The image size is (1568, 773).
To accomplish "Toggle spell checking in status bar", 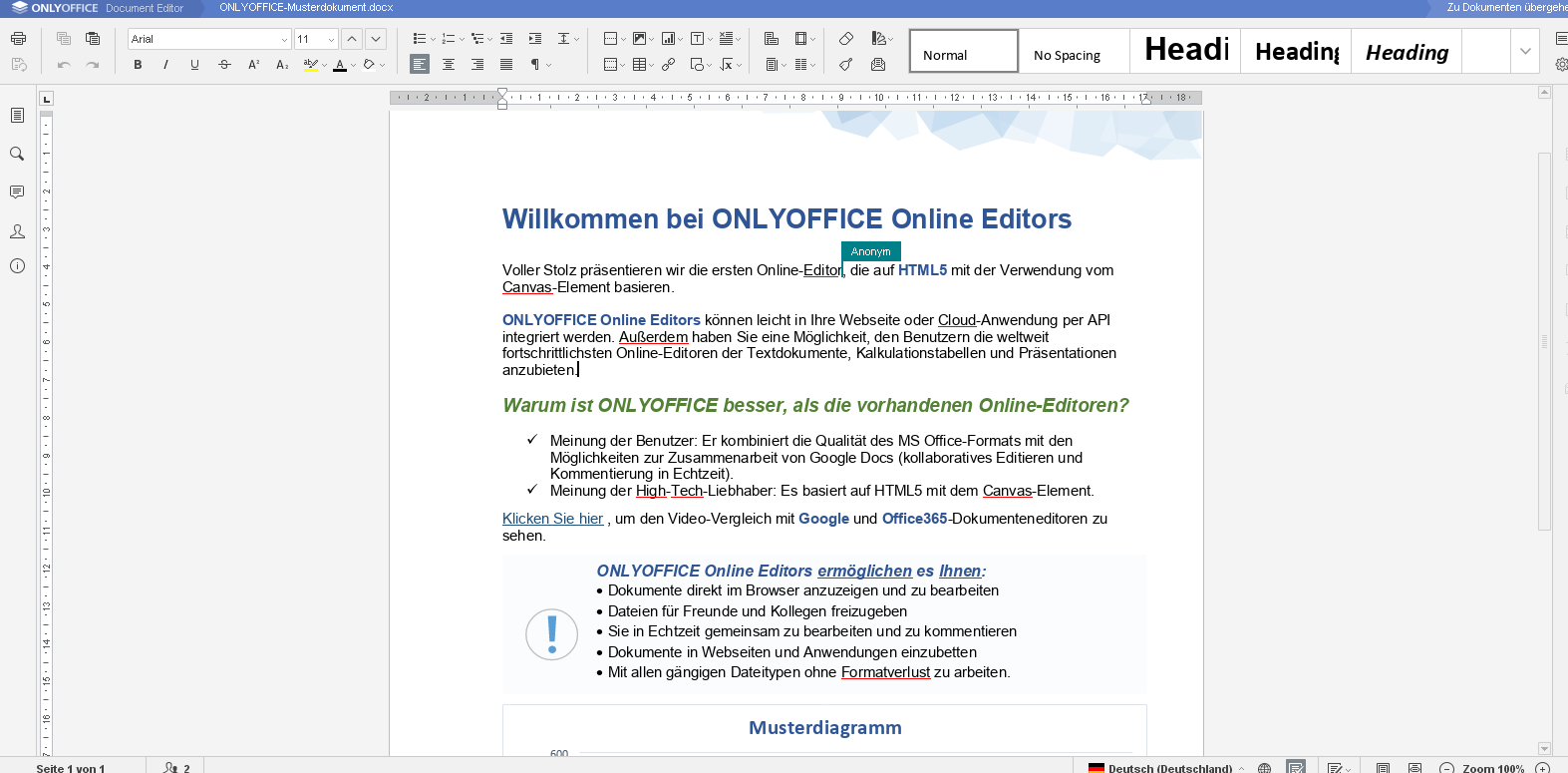I will (1296, 766).
